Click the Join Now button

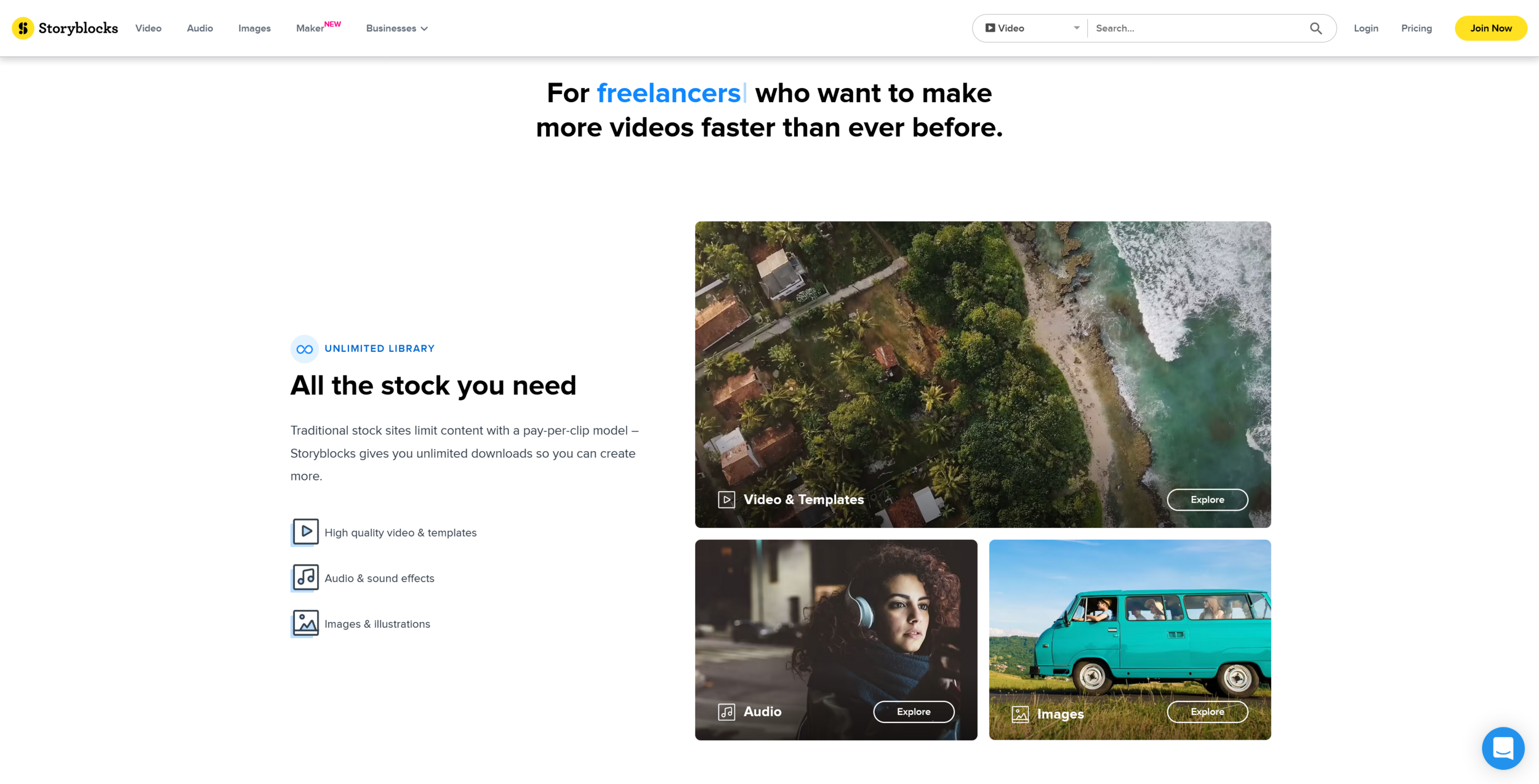1490,28
